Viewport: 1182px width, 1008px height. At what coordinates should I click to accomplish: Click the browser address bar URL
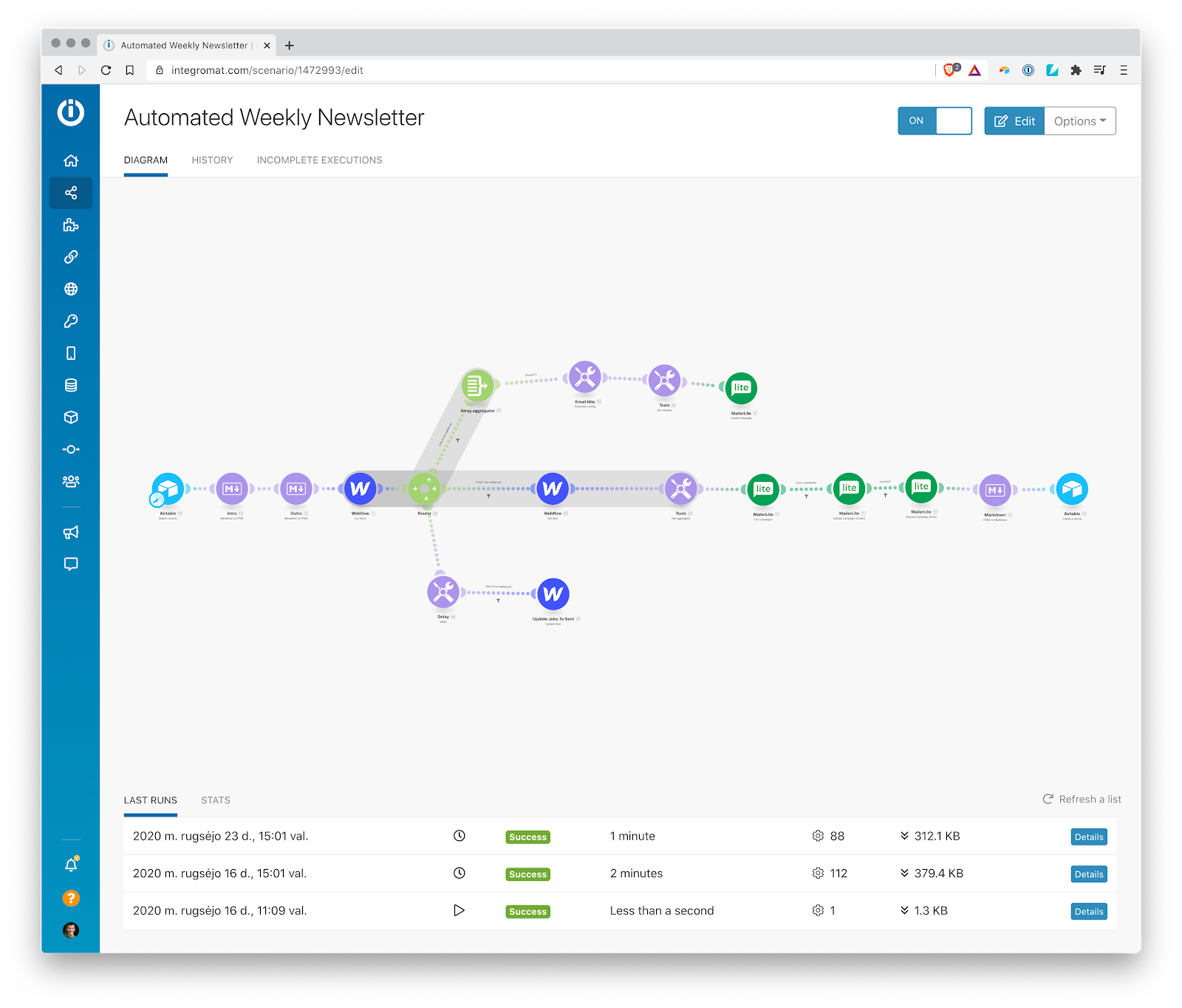tap(267, 70)
